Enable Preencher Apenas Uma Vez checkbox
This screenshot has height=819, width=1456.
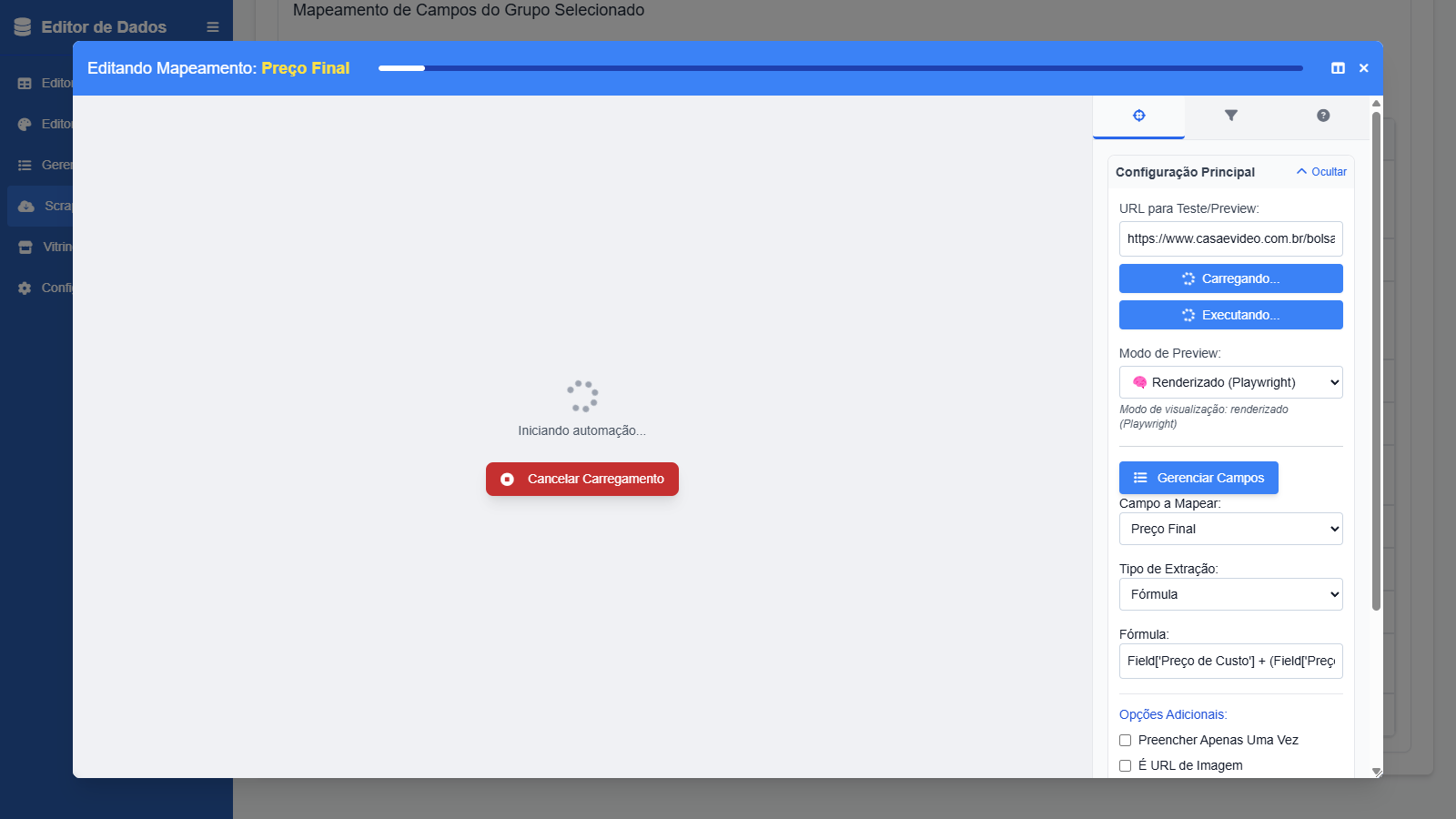[x=1126, y=741]
